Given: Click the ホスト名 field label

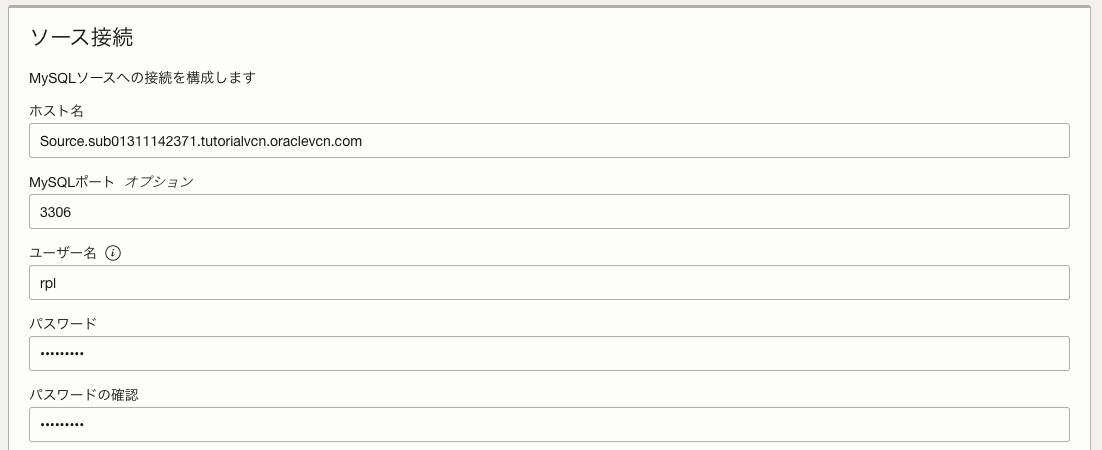Looking at the screenshot, I should coord(56,110).
